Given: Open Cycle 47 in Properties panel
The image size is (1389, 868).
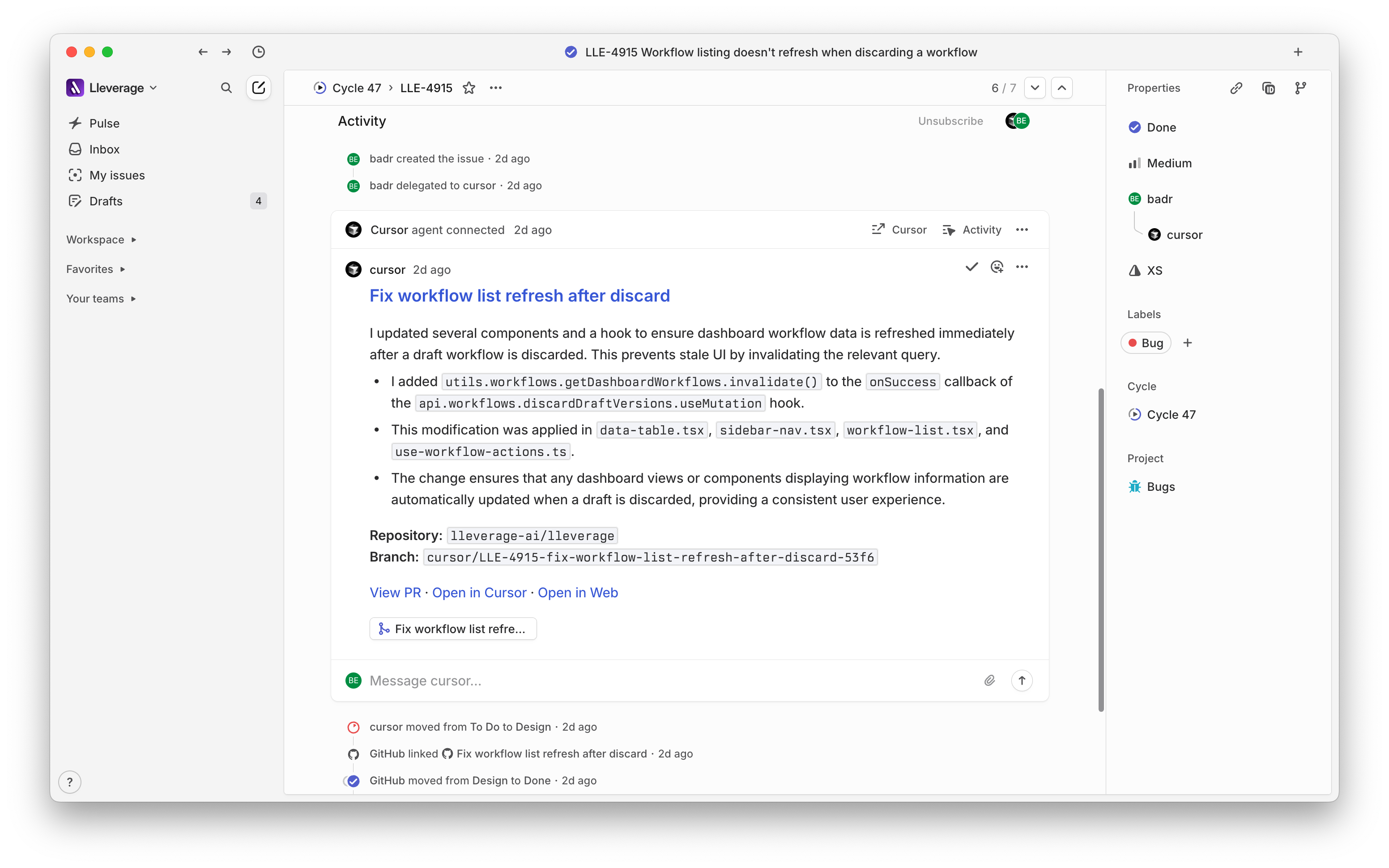Looking at the screenshot, I should [x=1162, y=414].
